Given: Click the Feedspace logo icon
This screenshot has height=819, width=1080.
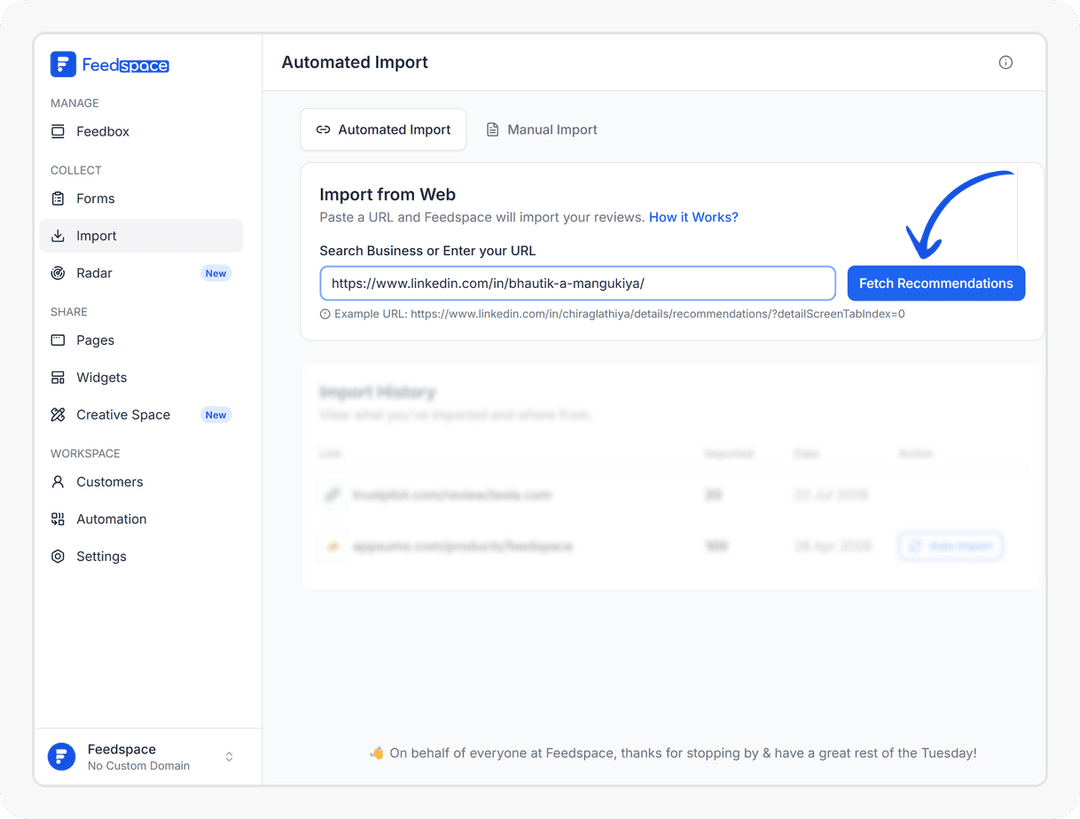Looking at the screenshot, I should pyautogui.click(x=63, y=65).
